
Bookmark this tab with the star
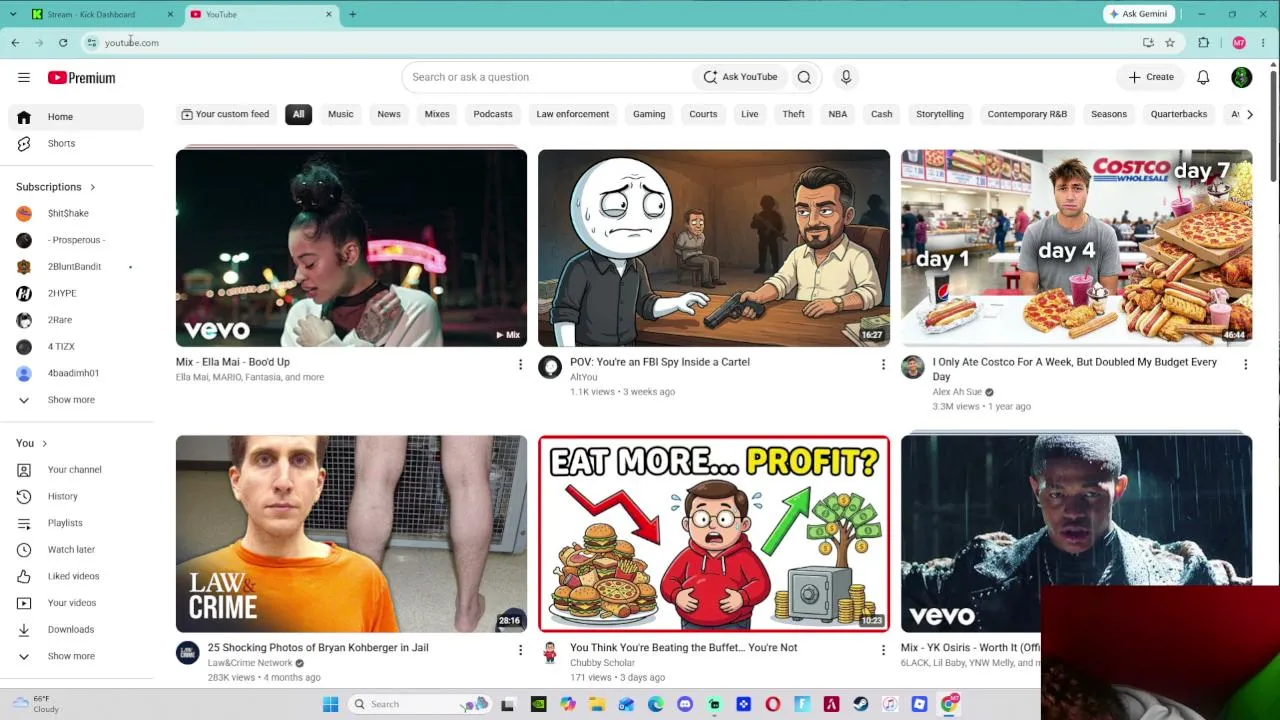pyautogui.click(x=1170, y=42)
